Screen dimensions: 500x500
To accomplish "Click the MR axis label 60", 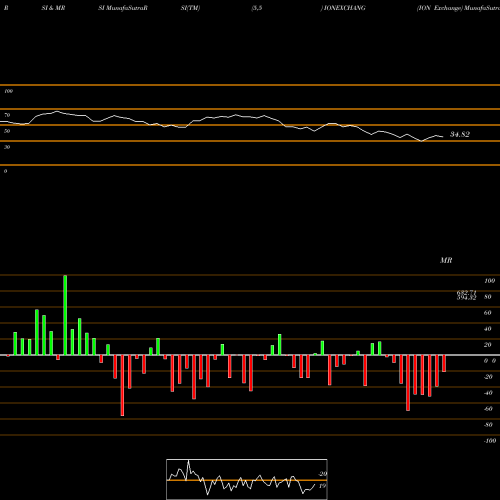I will point(487,313).
